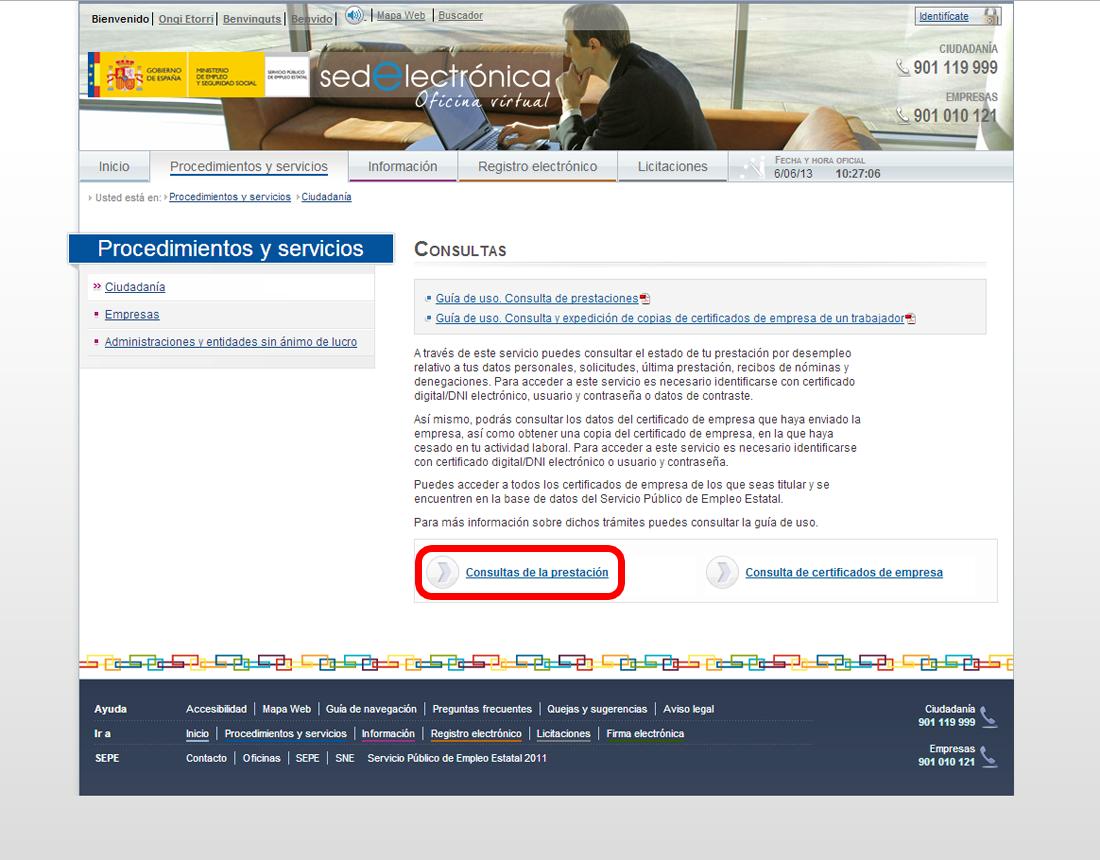Open Administraciones y entidades sin ánimo de lucro
Screen dimensions: 1100x860
click(230, 342)
